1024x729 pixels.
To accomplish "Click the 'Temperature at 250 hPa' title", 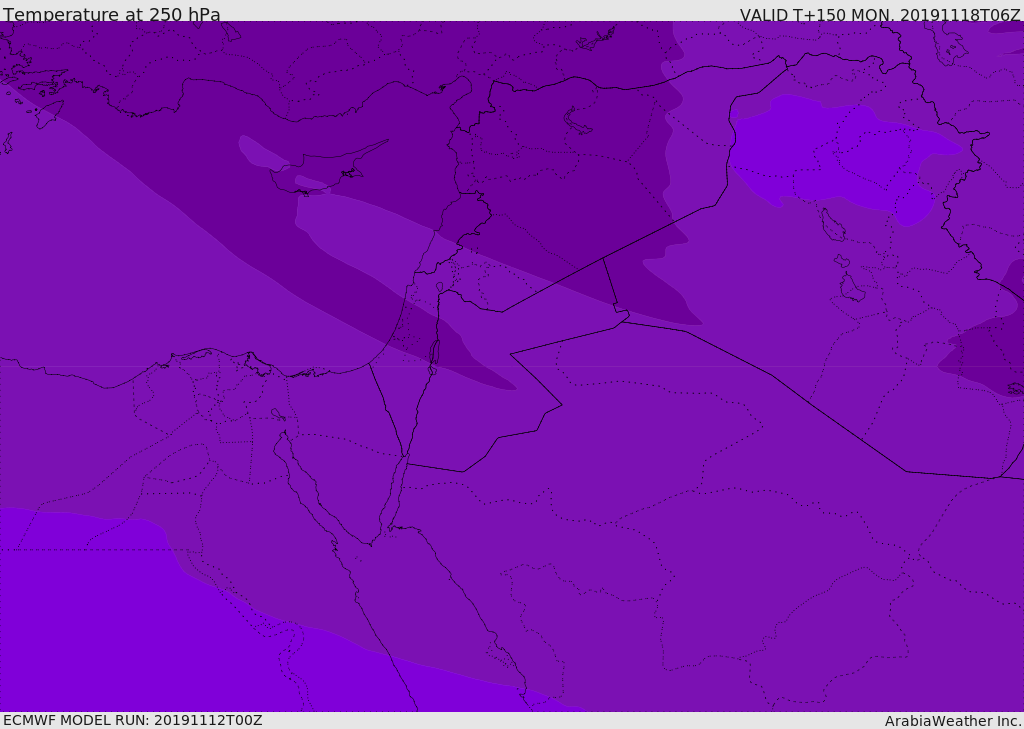I will 112,14.
